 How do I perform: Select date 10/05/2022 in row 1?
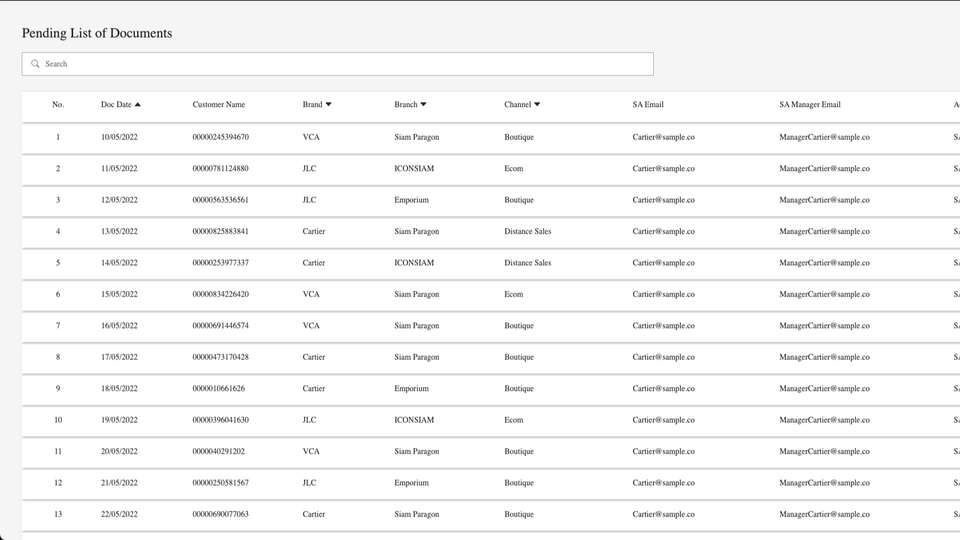click(x=119, y=137)
